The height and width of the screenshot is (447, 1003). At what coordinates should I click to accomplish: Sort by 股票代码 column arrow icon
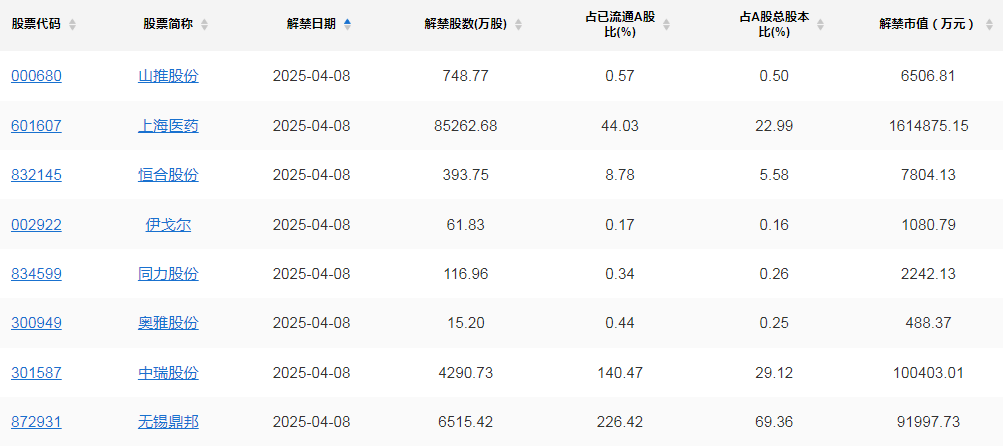(72, 25)
